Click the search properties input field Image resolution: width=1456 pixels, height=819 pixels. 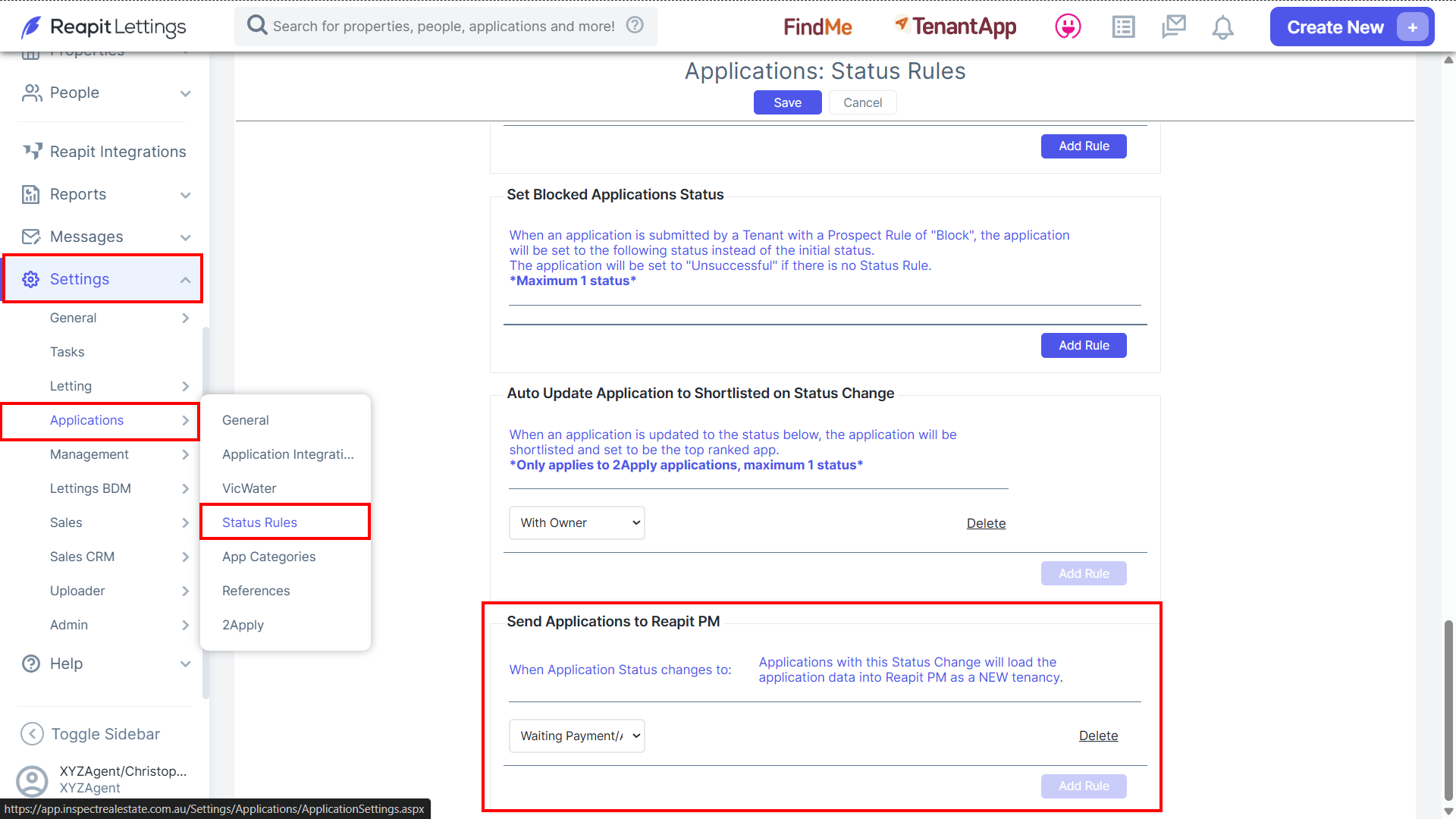[444, 27]
